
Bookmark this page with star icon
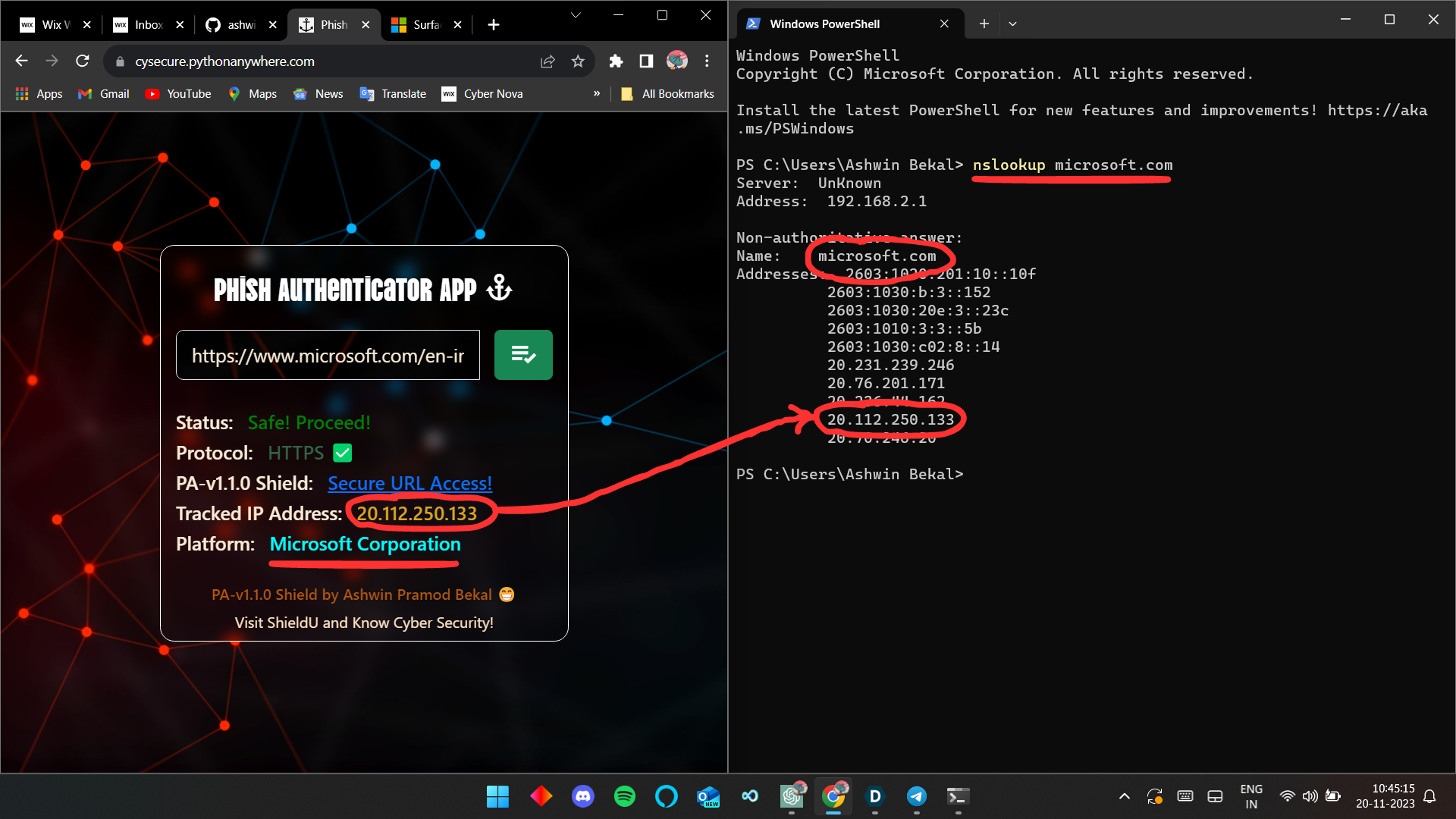tap(578, 61)
